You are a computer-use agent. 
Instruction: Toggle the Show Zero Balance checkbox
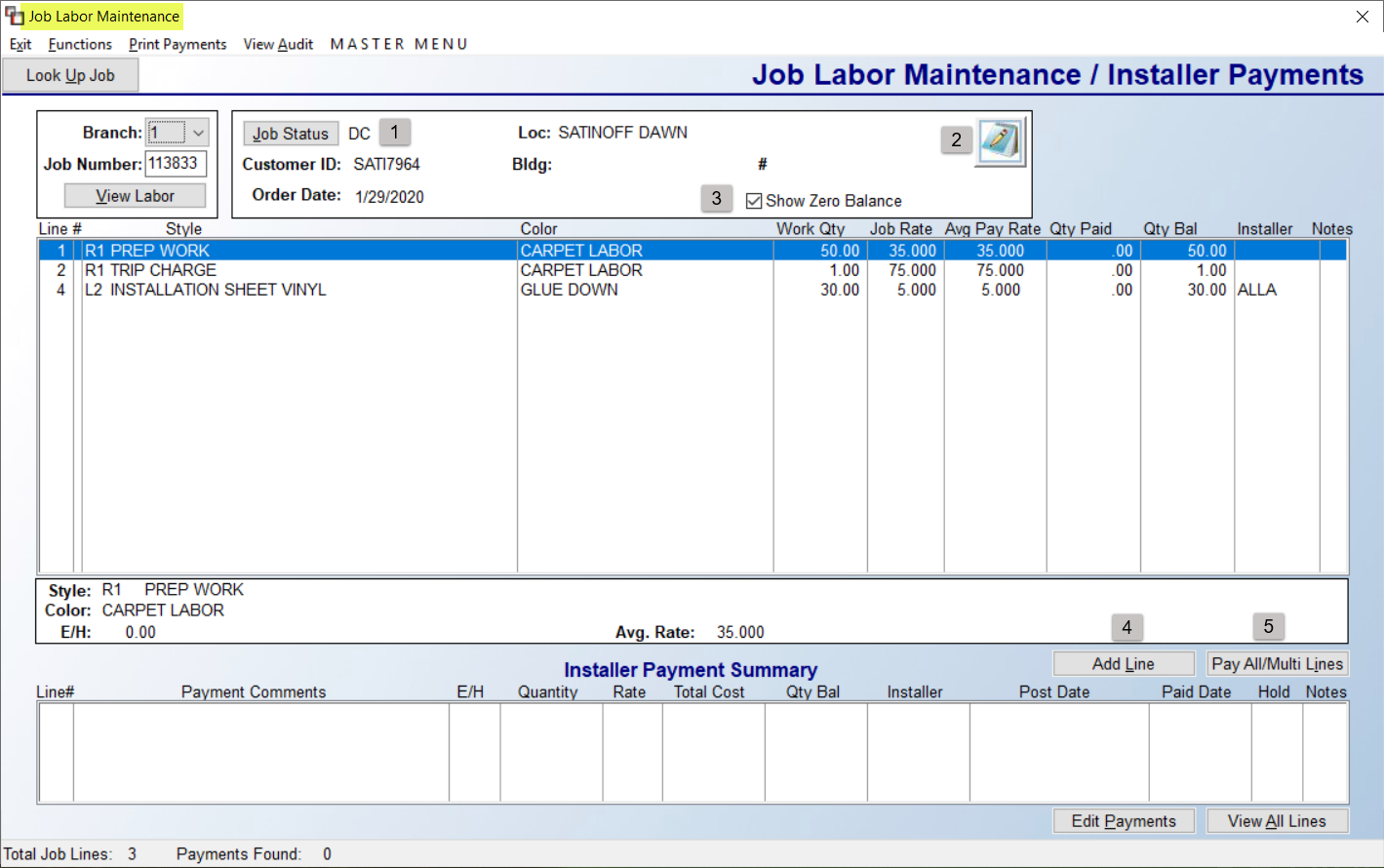tap(754, 200)
